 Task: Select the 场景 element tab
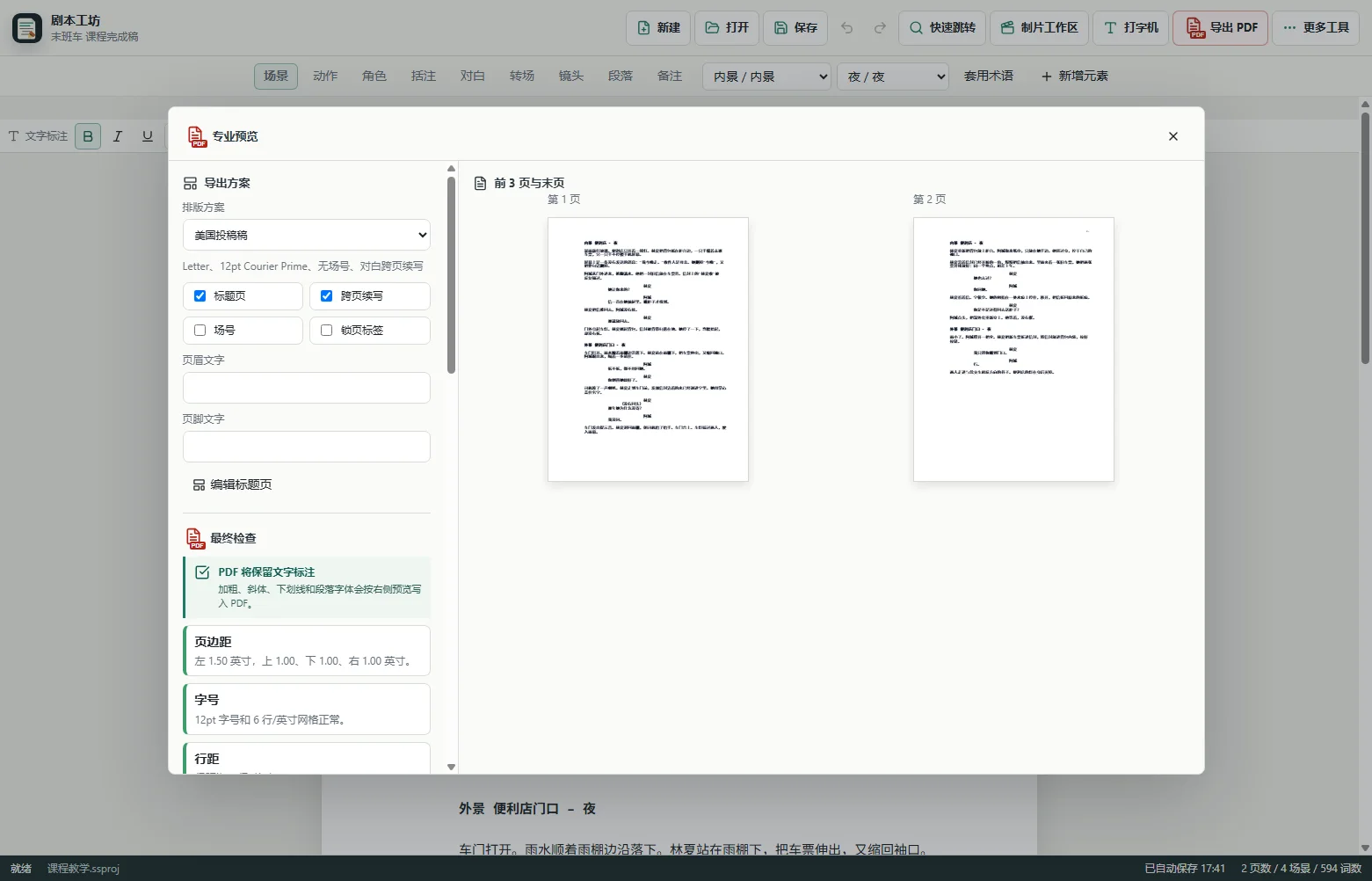point(276,76)
